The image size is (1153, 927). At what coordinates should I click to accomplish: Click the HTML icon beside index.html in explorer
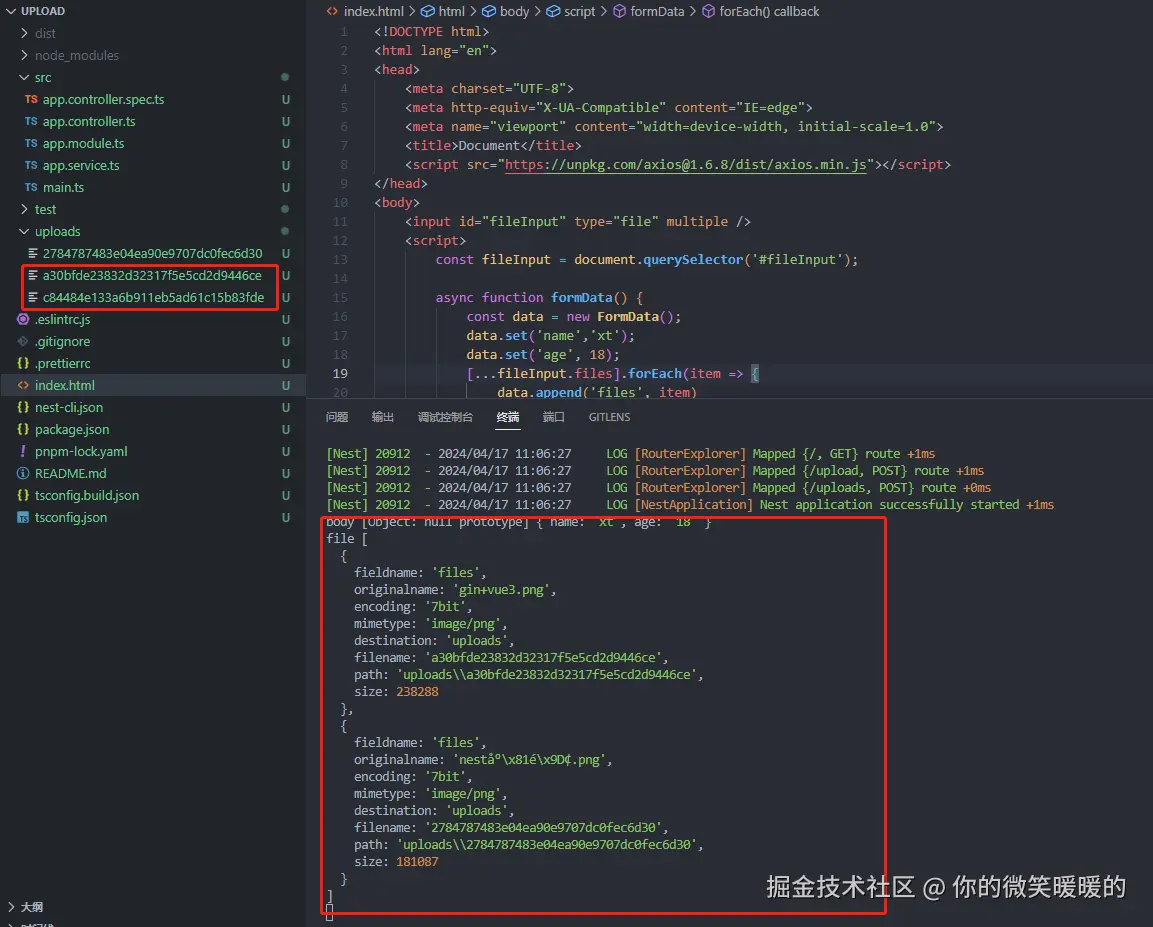coord(23,385)
